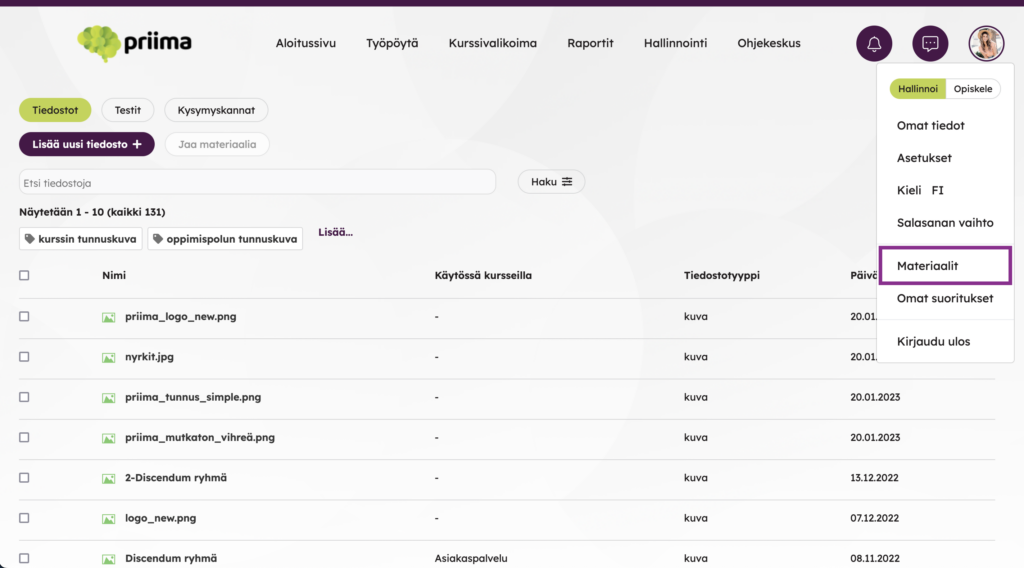Click Jaa materiaalia button
The width and height of the screenshot is (1024, 568).
[217, 144]
